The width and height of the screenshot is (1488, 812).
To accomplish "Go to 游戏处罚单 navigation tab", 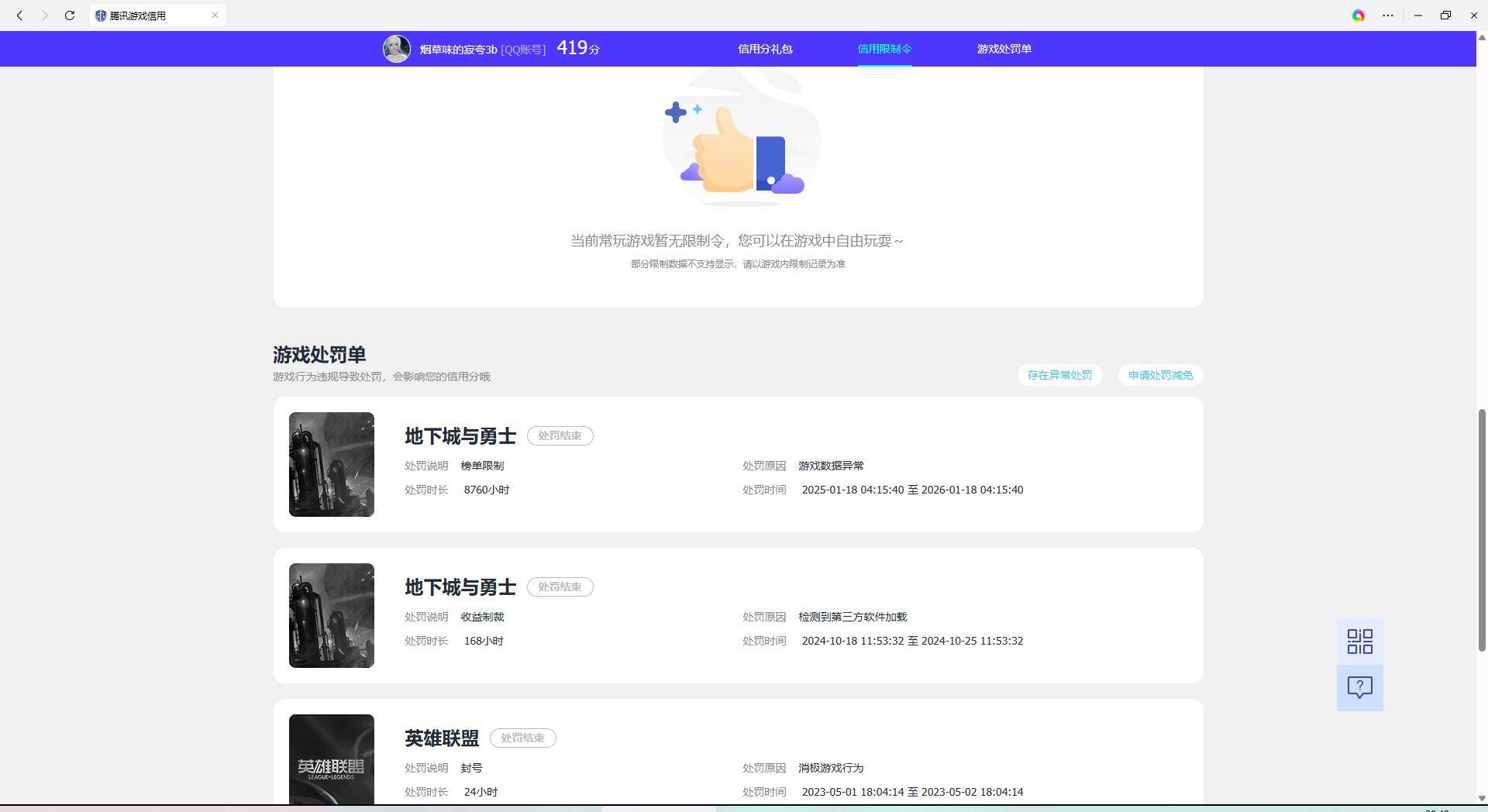I will [x=1004, y=49].
